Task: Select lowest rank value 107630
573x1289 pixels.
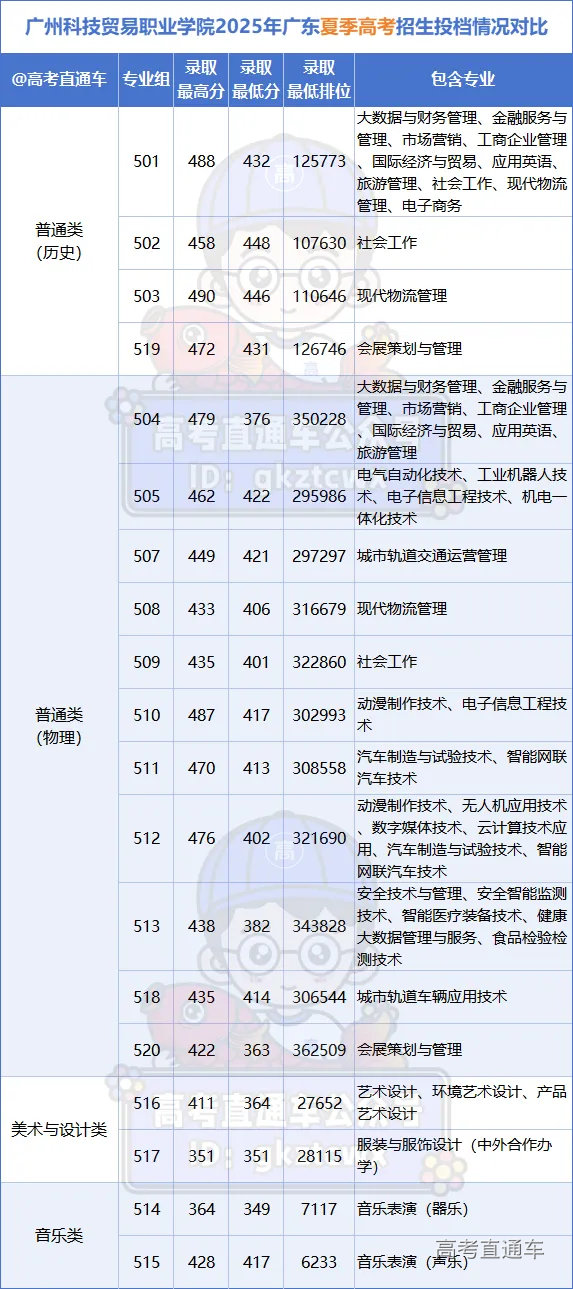Action: click(319, 243)
